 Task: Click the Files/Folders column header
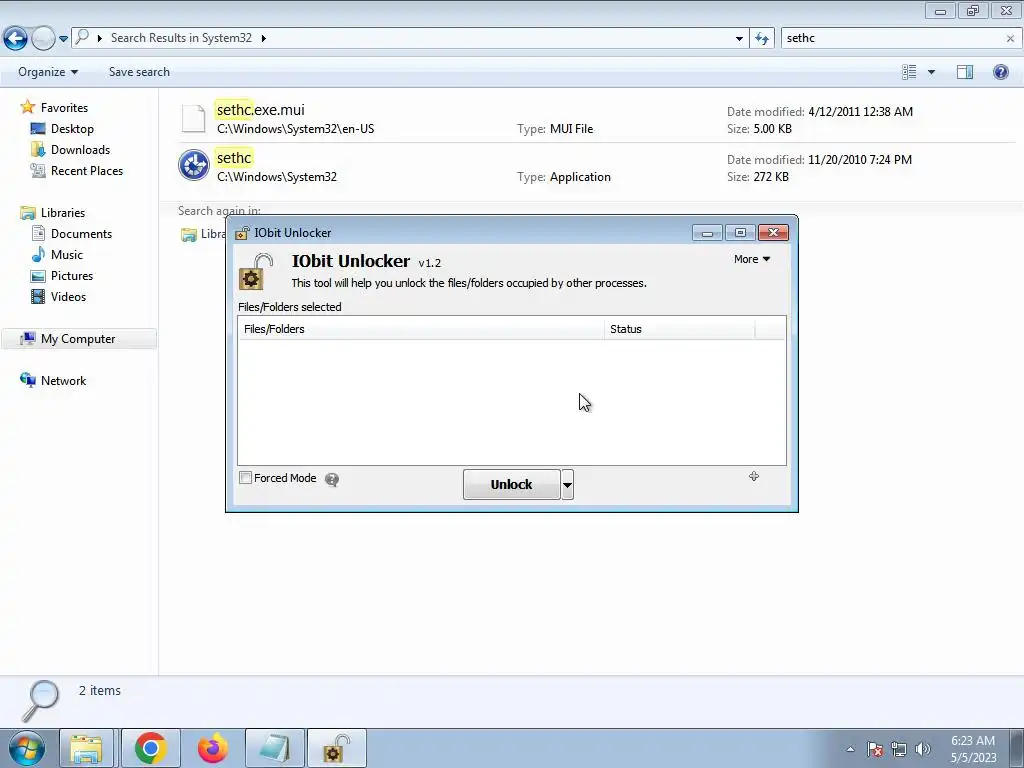(421, 329)
